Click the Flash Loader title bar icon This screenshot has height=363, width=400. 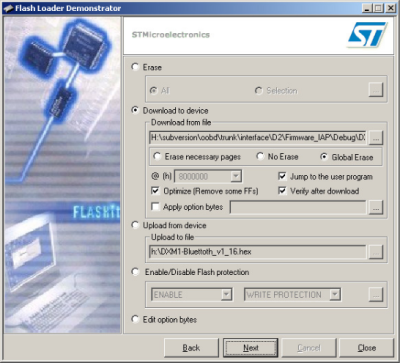click(8, 8)
